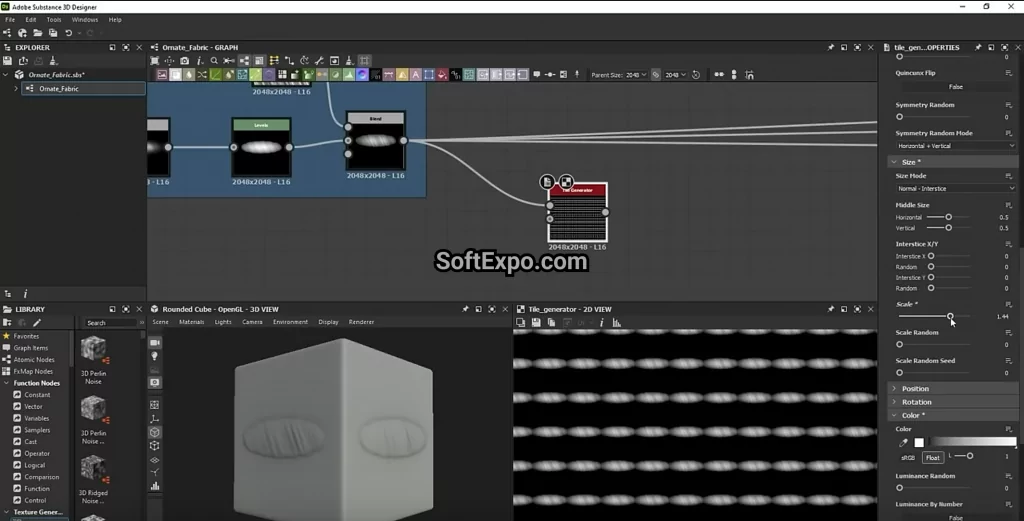Click the eyedropper icon in Color section
Viewport: 1024px width, 521px height.
[x=903, y=443]
